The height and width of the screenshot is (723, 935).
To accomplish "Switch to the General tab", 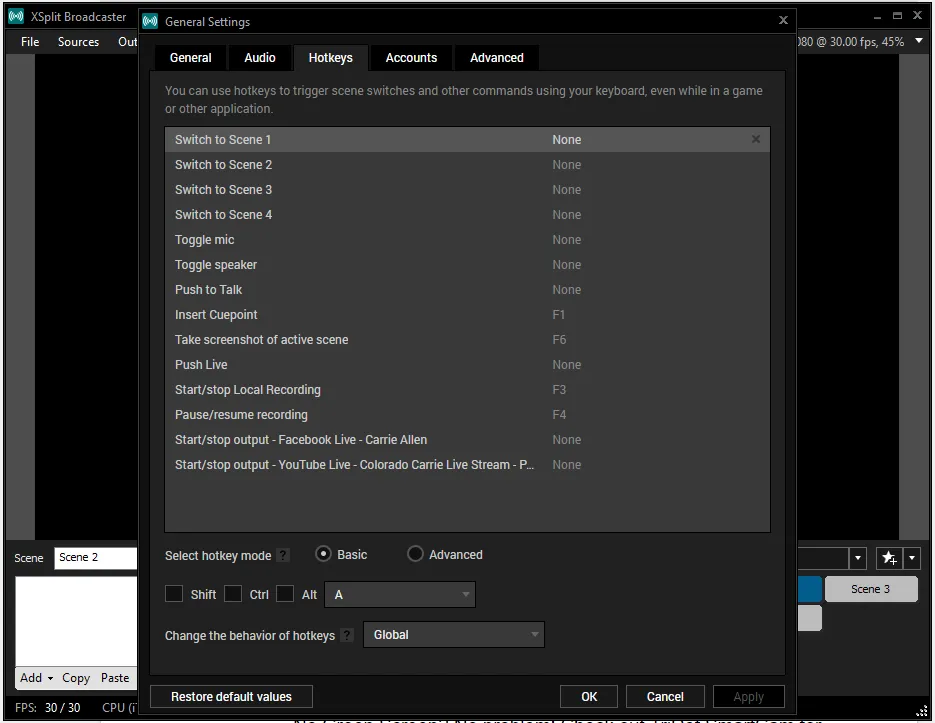I will (190, 58).
